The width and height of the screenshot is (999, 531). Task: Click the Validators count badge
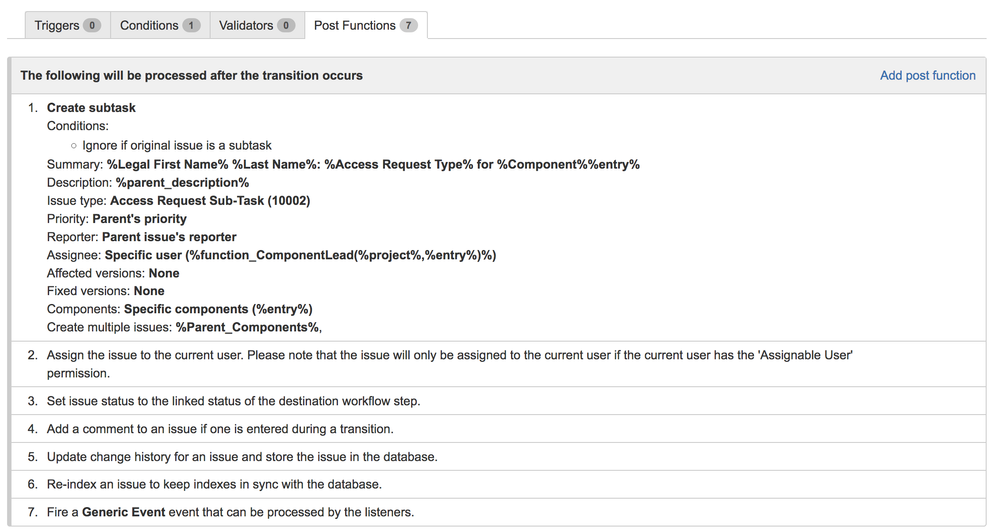tap(286, 25)
